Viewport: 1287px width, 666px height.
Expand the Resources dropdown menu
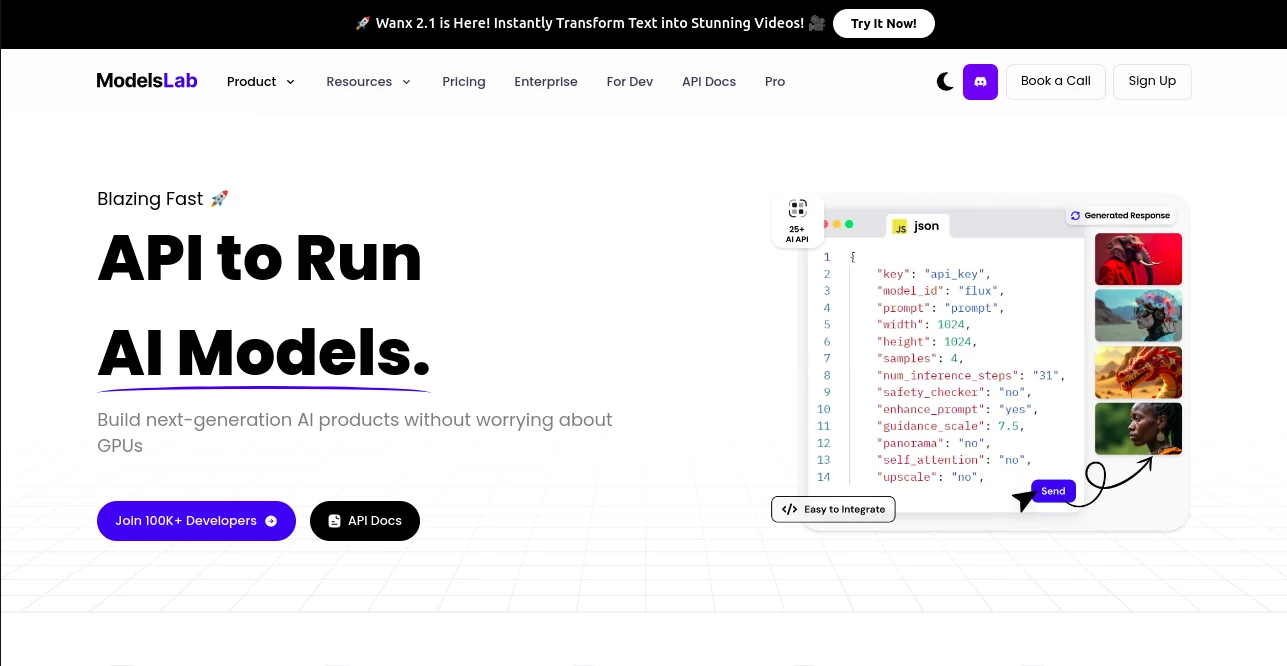[368, 82]
